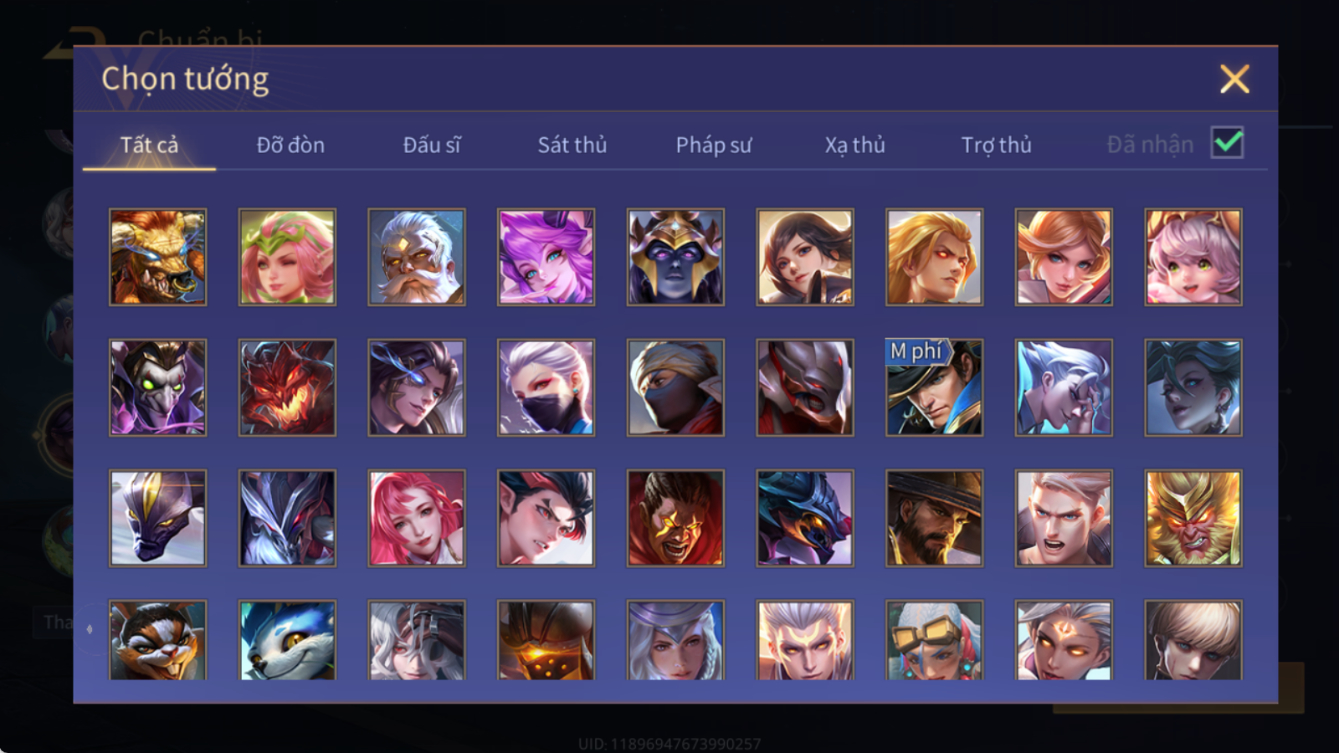
Task: View the 'Đấu sĩ' hero tab
Action: [x=431, y=145]
